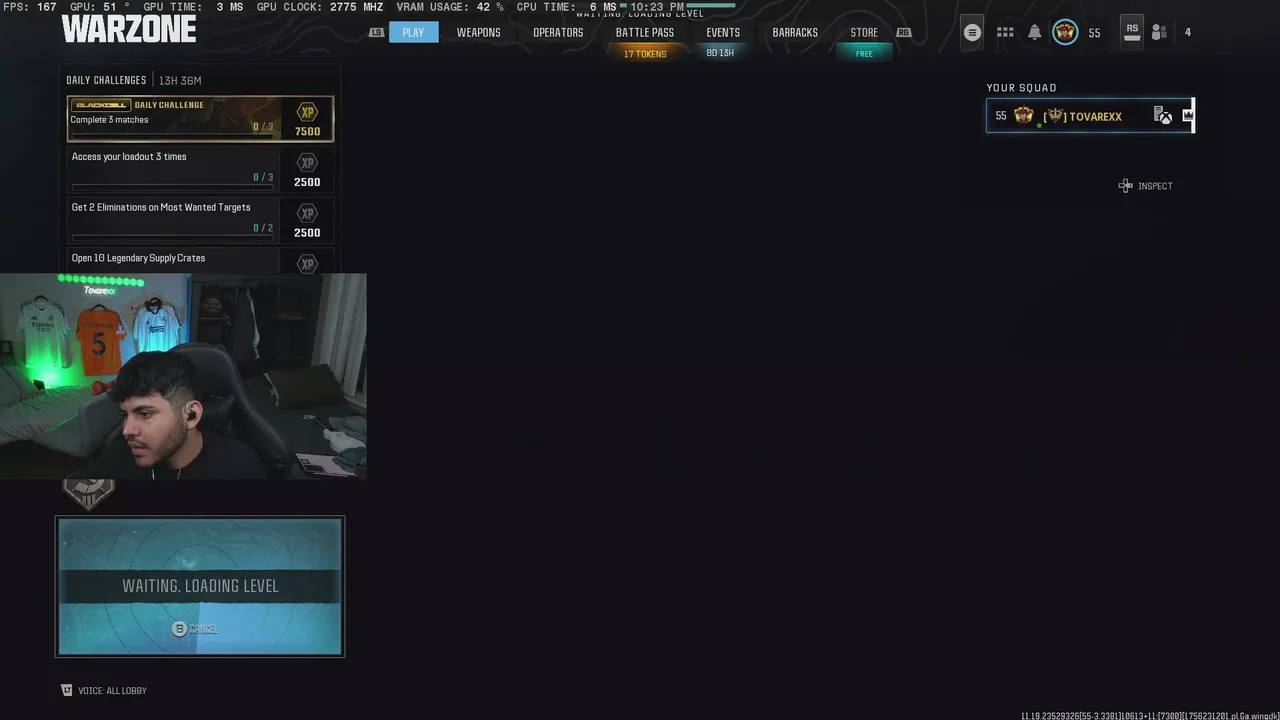
Task: Click XP badge of Most Wanted challenge
Action: pos(307,213)
